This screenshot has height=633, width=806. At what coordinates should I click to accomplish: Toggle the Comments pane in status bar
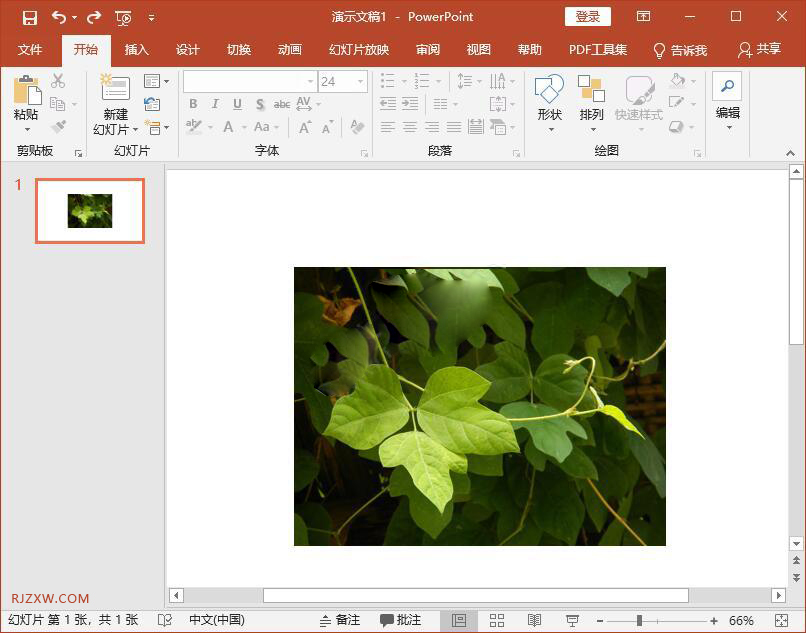tap(400, 621)
